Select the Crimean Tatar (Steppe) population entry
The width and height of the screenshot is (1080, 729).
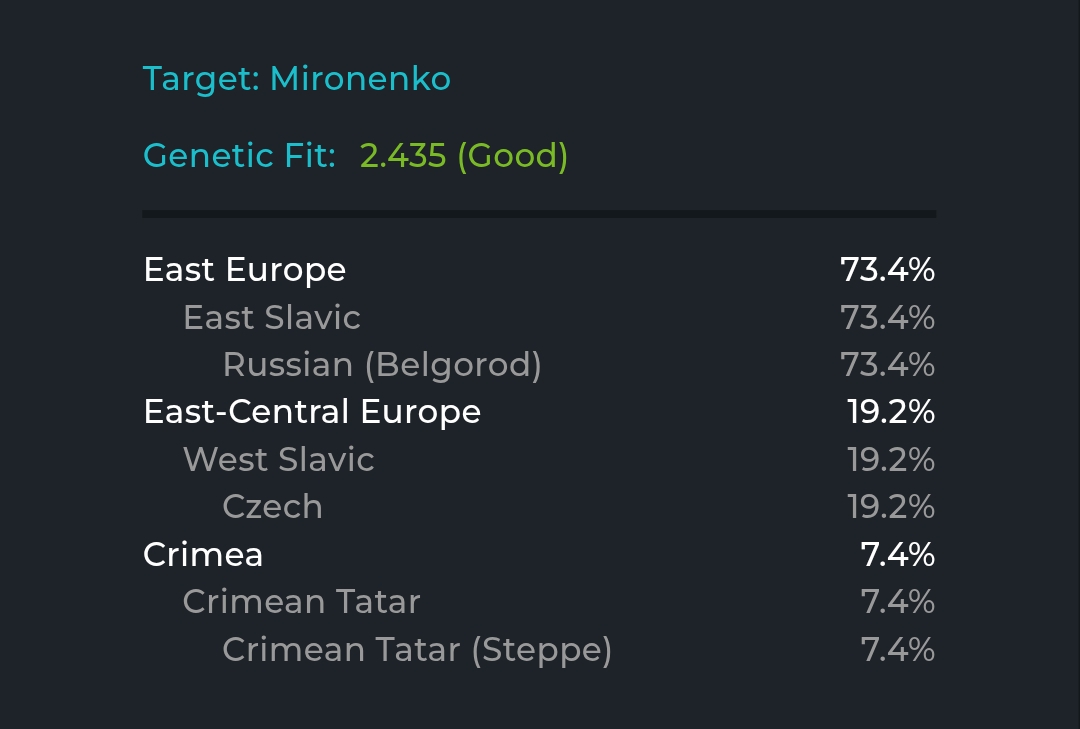(539, 650)
